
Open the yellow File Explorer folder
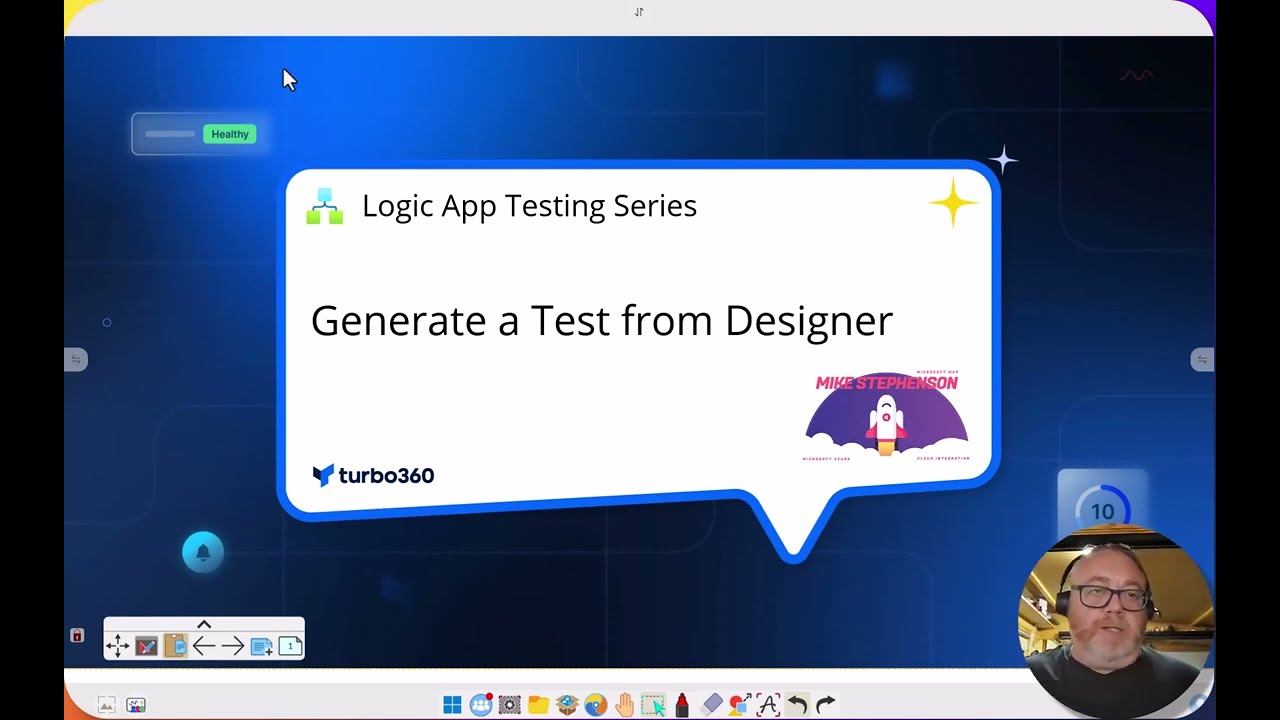[539, 705]
